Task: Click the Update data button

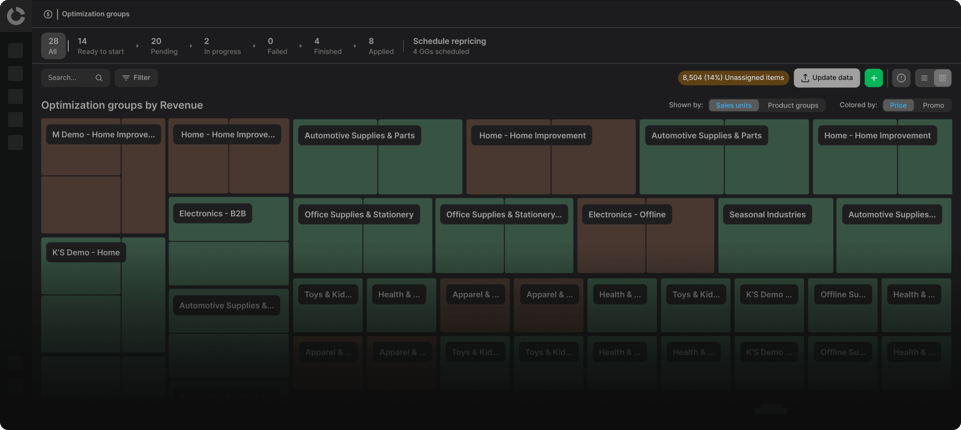Action: pos(827,78)
